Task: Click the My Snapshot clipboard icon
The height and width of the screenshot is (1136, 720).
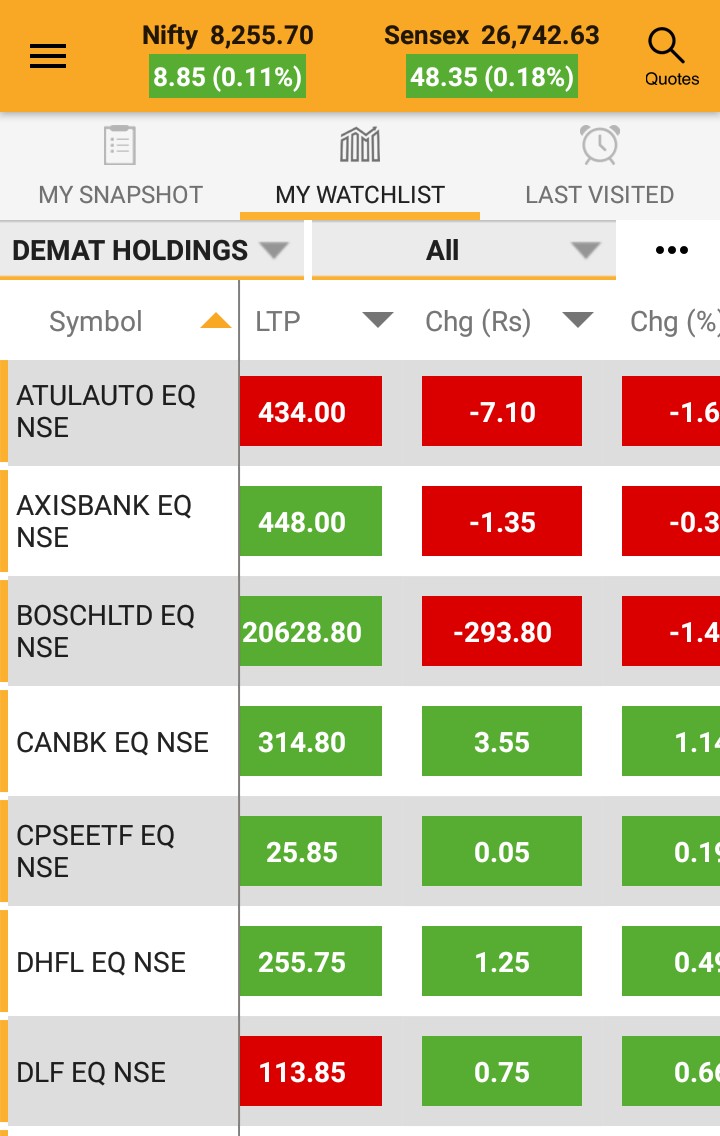Action: 119,146
